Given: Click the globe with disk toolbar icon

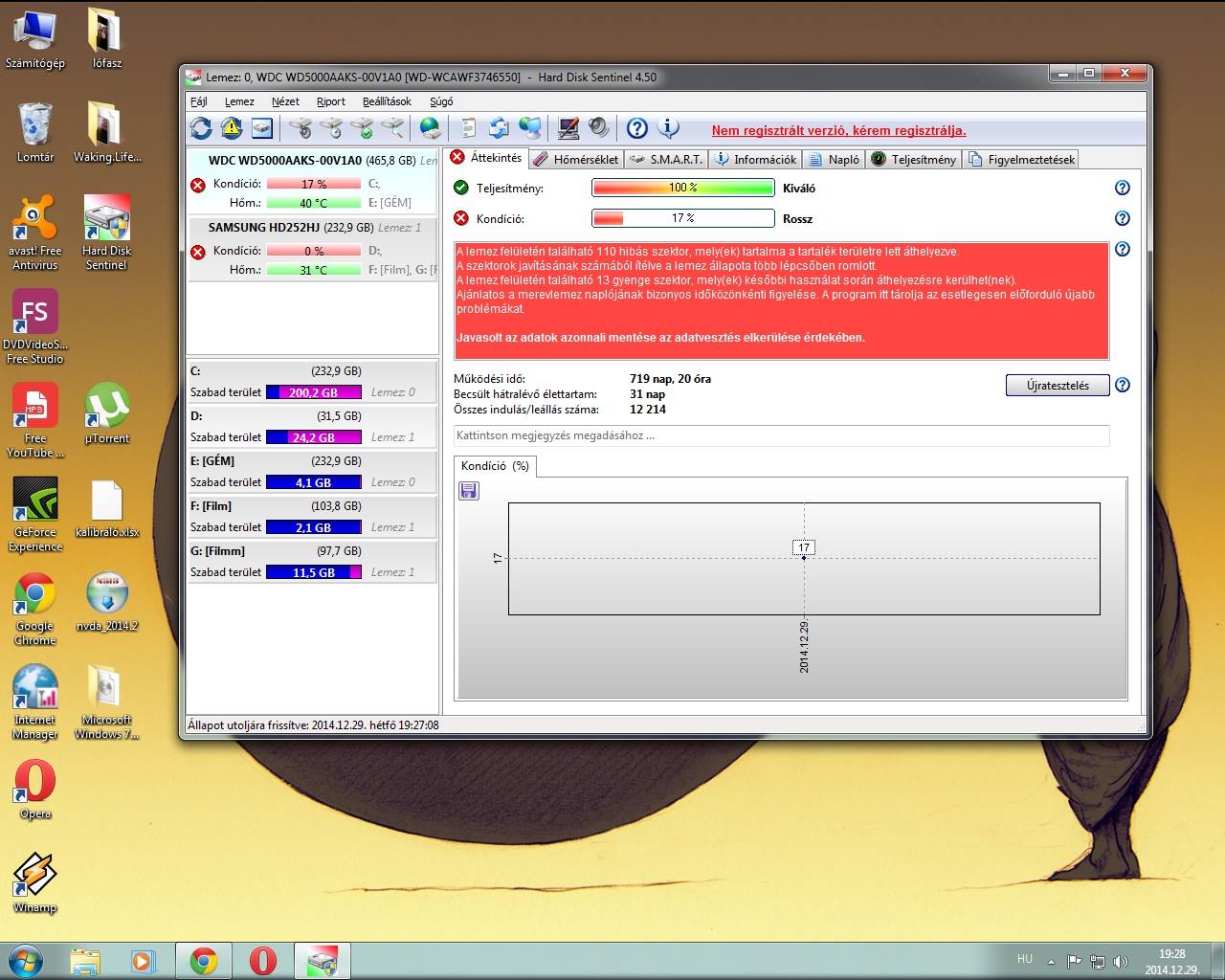Looking at the screenshot, I should 431,128.
